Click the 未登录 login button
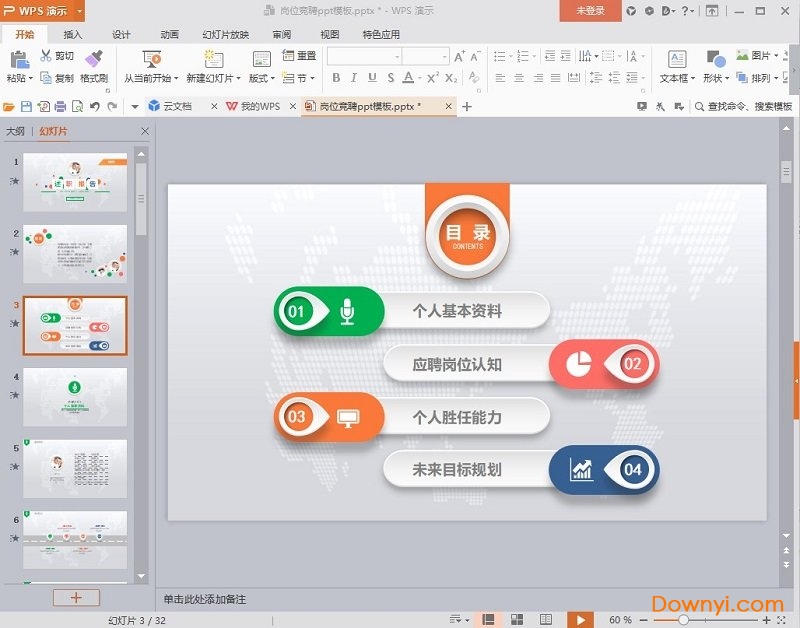 [x=589, y=11]
